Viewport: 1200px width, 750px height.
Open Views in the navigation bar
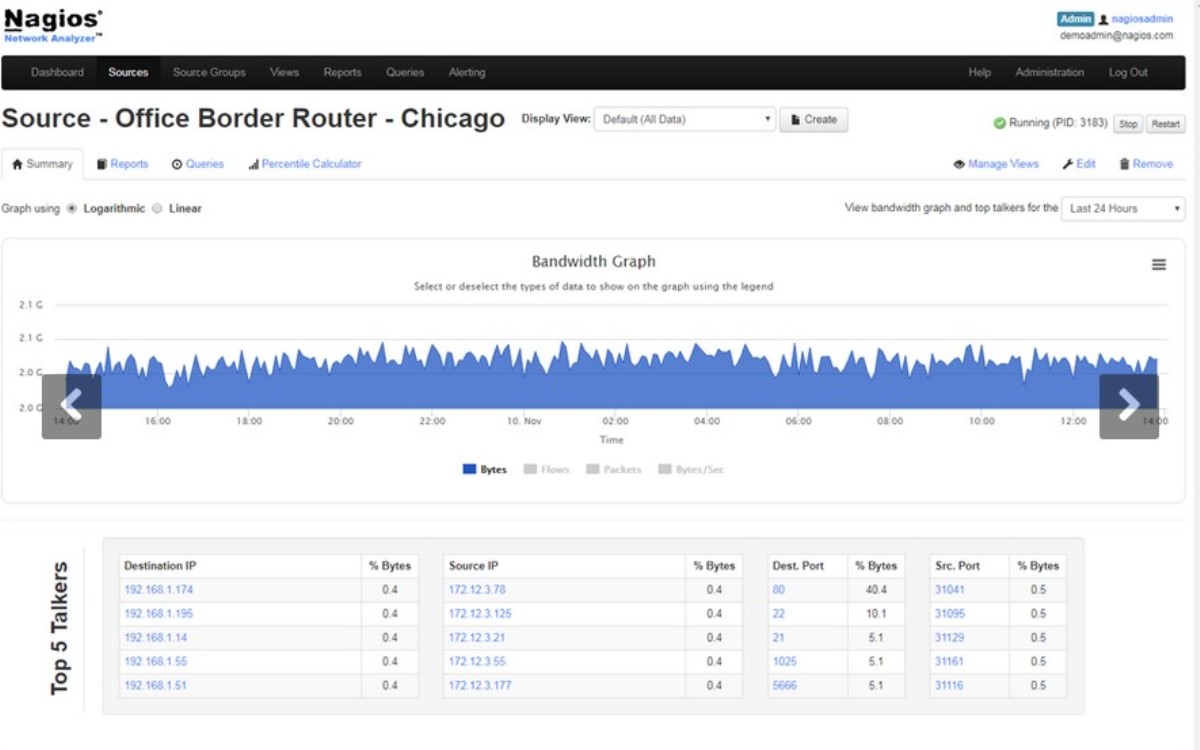[x=284, y=72]
